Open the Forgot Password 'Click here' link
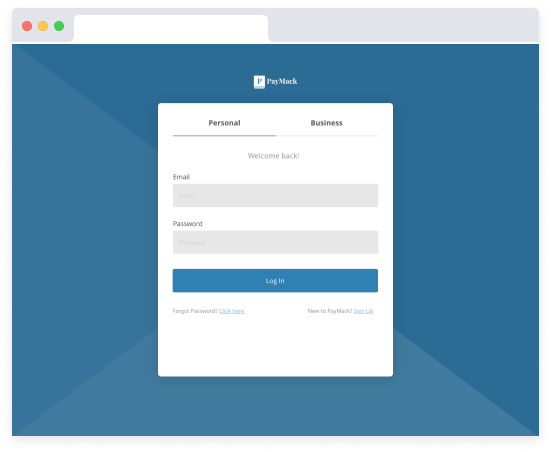Image resolution: width=551 pixels, height=452 pixels. 232,311
